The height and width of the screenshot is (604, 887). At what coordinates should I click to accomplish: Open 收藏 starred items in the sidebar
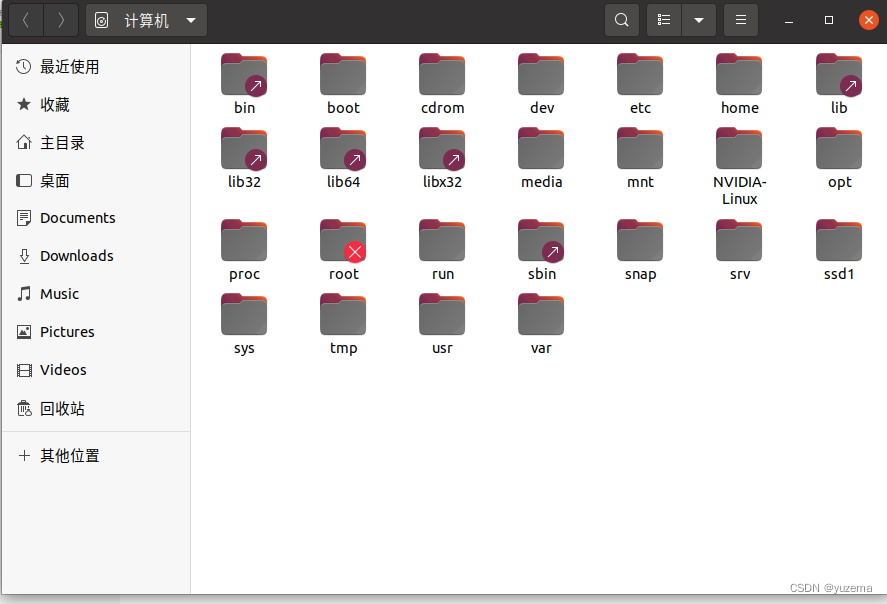tap(96, 105)
